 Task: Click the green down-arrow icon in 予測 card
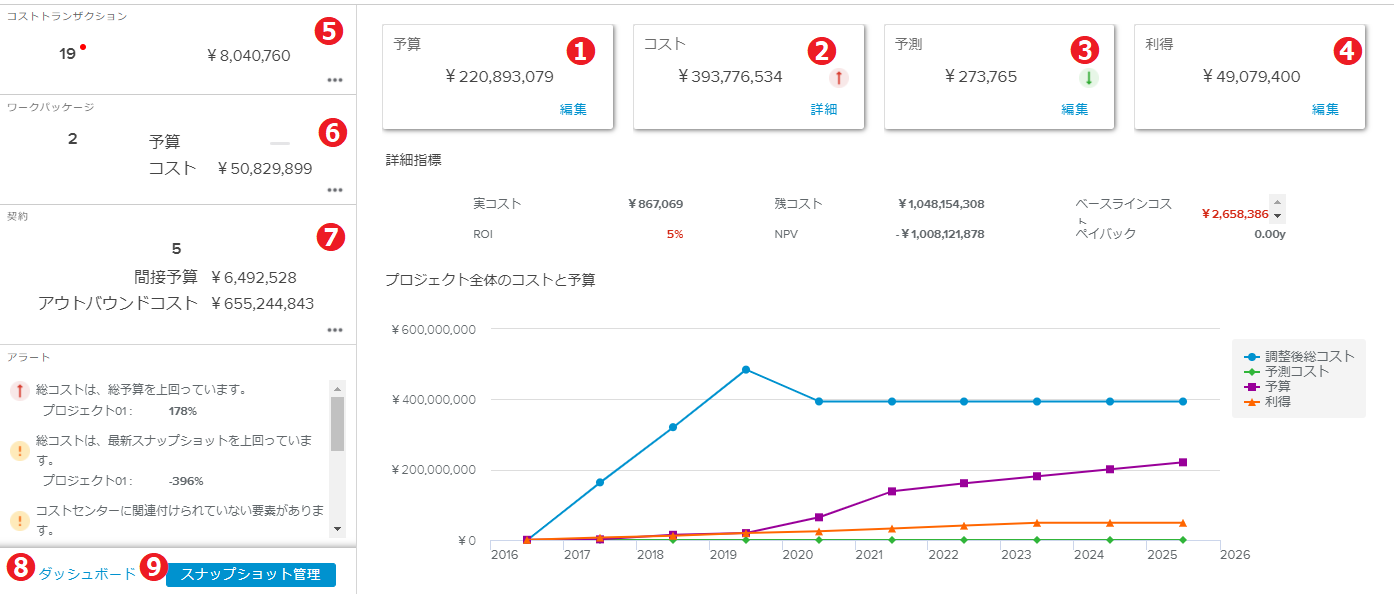[x=1088, y=78]
